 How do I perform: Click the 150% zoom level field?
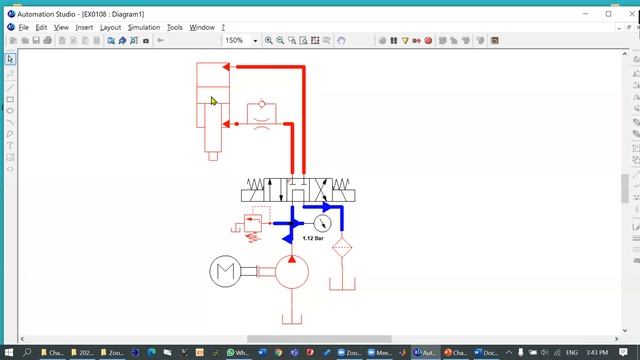click(237, 40)
